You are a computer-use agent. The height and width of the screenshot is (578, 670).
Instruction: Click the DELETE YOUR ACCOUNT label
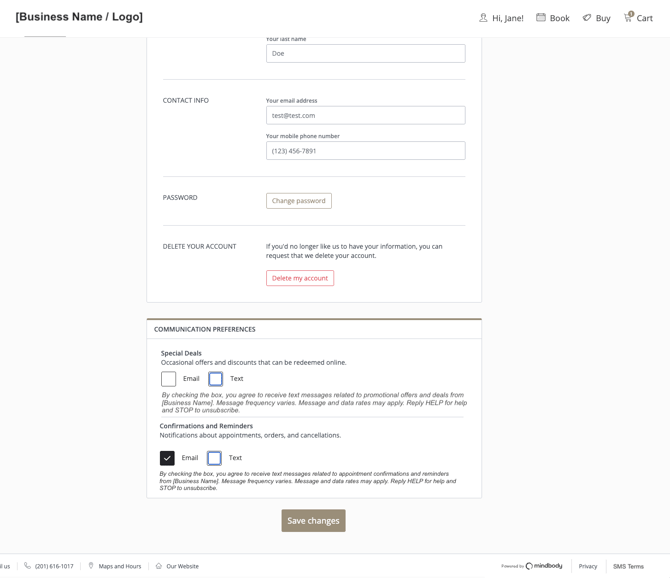click(x=200, y=246)
